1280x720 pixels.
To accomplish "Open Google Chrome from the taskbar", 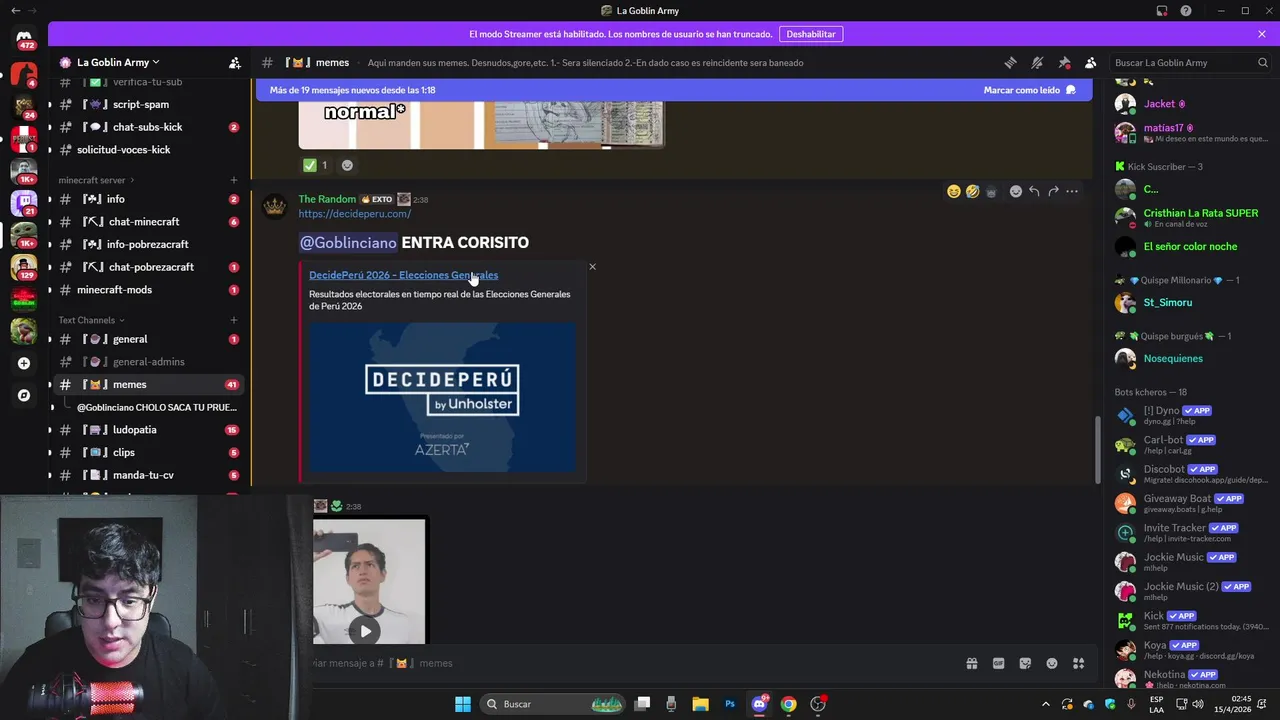I will tap(789, 704).
